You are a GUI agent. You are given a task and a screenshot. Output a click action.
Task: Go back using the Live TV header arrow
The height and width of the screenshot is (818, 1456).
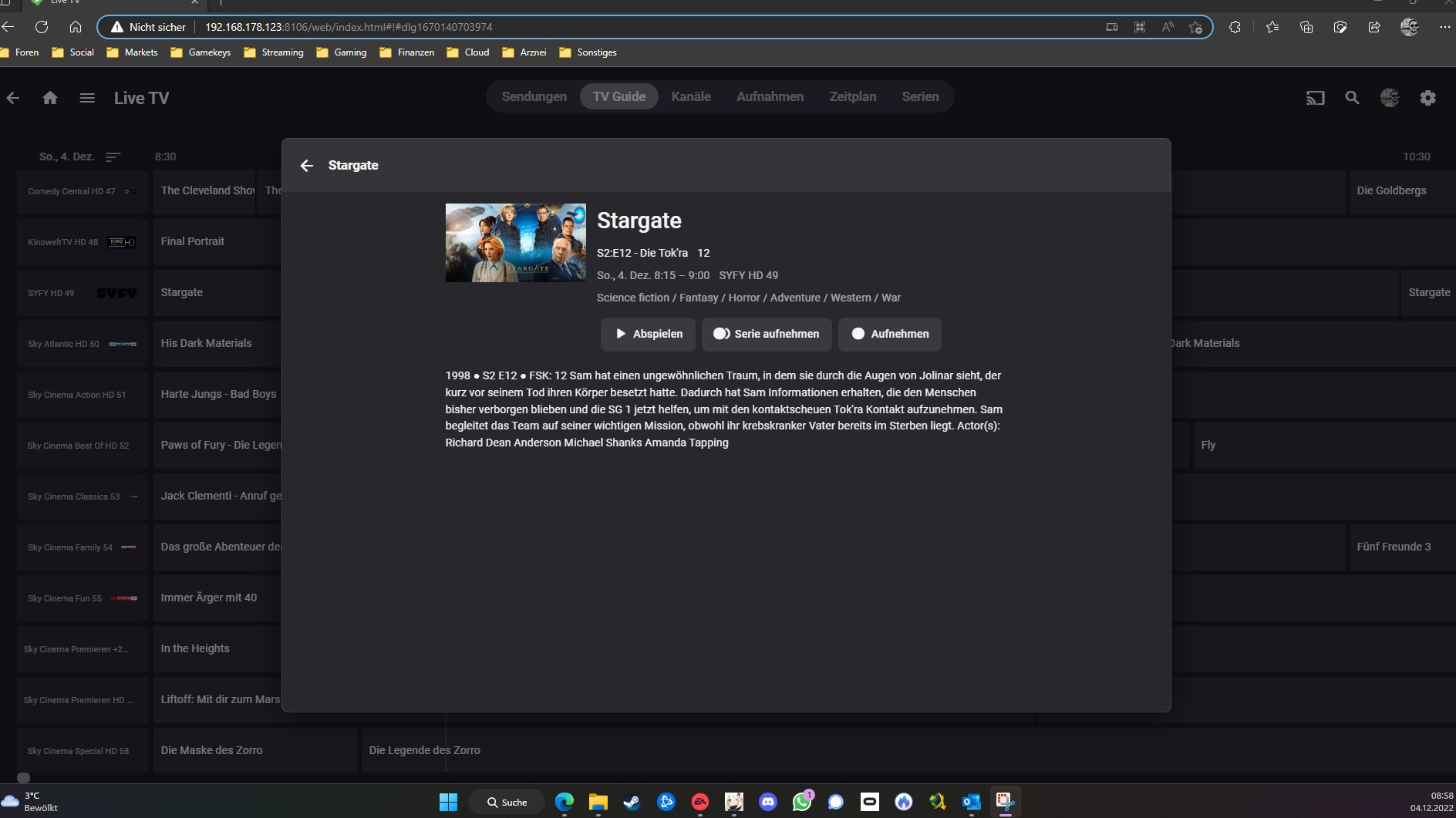(x=13, y=98)
